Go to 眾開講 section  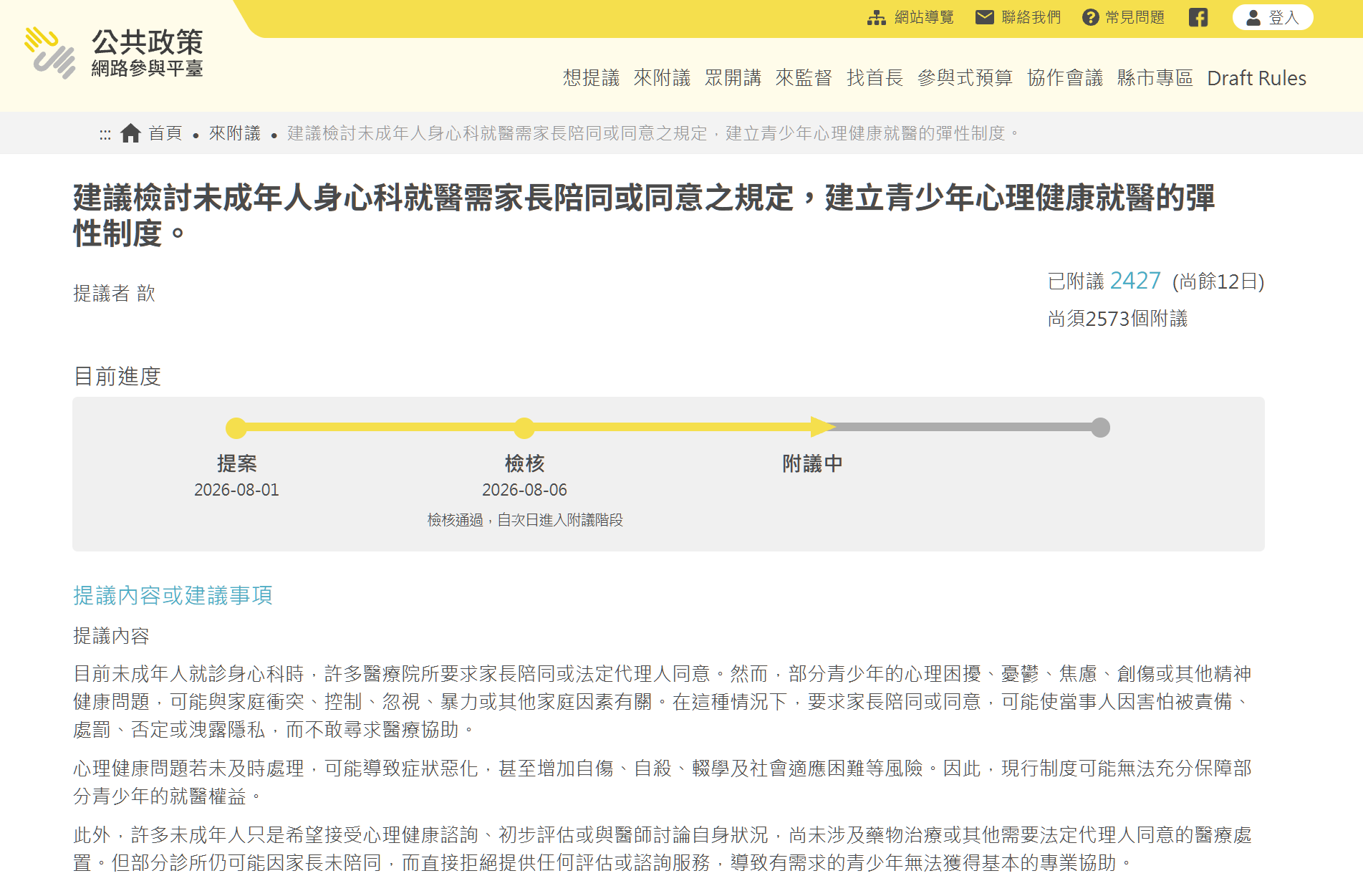click(733, 78)
